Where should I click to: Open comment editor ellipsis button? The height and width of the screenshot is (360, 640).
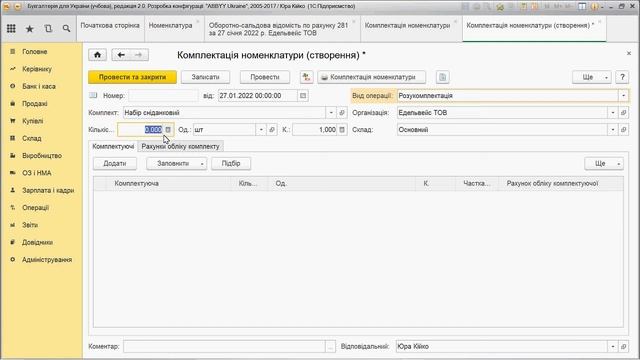tap(330, 347)
